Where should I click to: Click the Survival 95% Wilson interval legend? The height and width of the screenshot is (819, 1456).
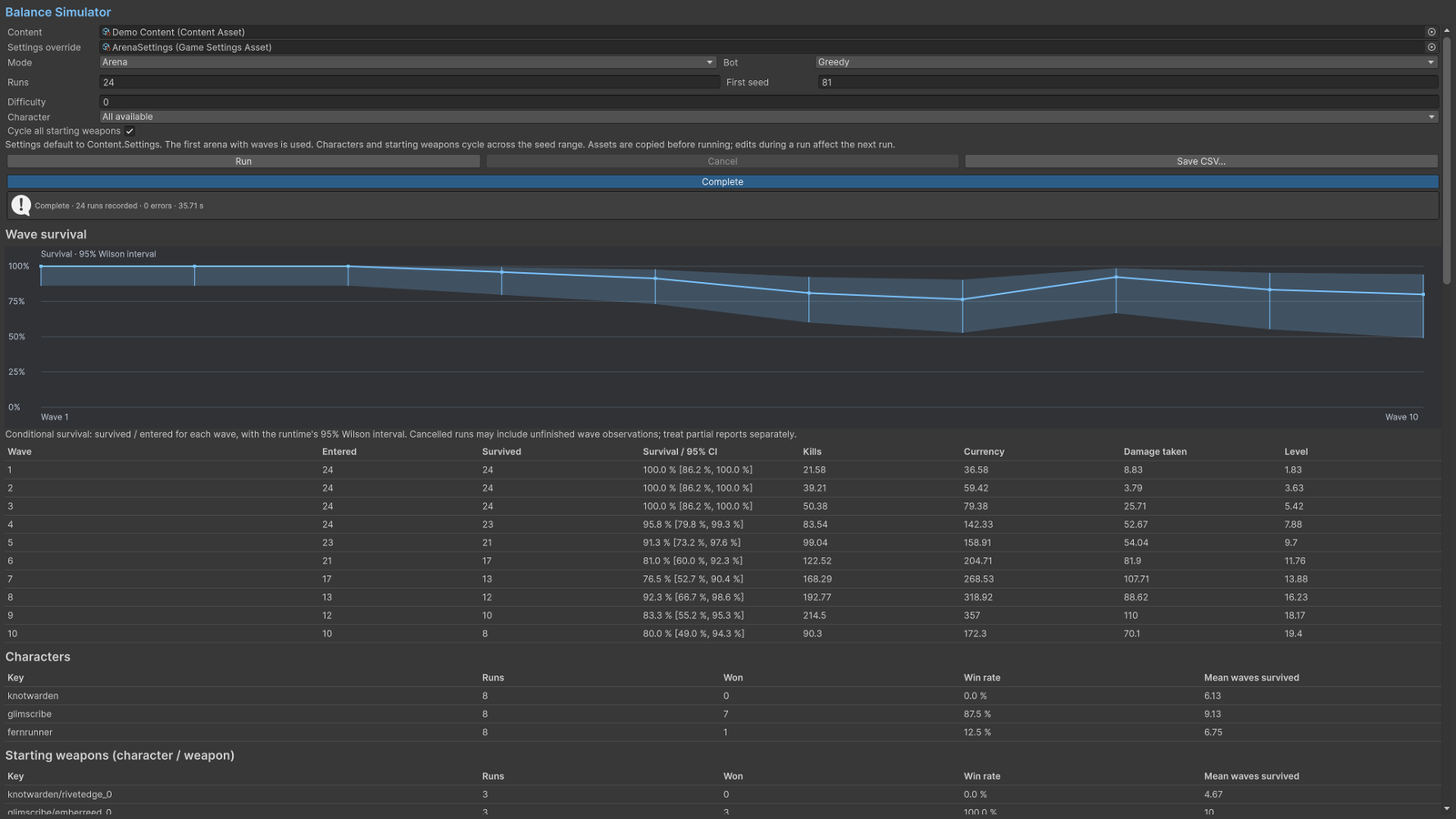click(x=98, y=254)
